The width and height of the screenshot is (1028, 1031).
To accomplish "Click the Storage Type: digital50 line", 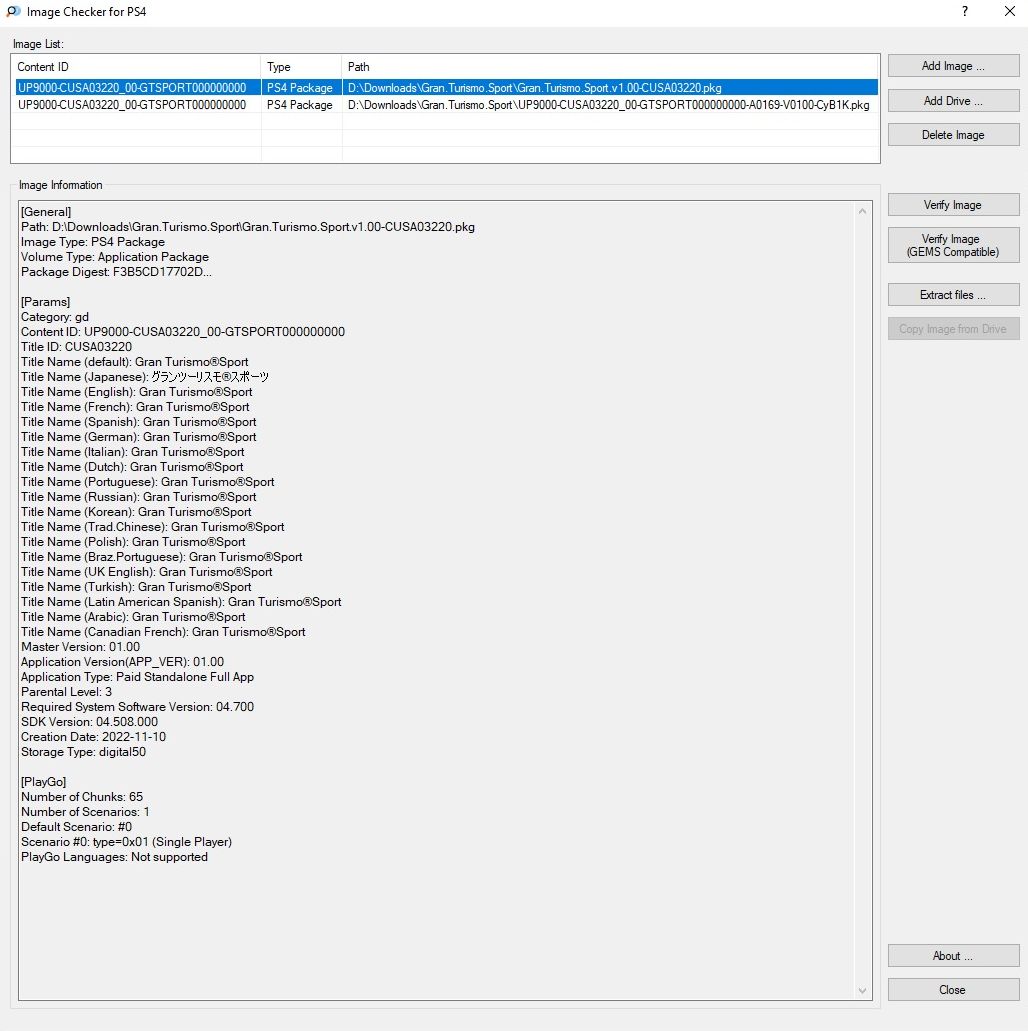I will pyautogui.click(x=84, y=752).
